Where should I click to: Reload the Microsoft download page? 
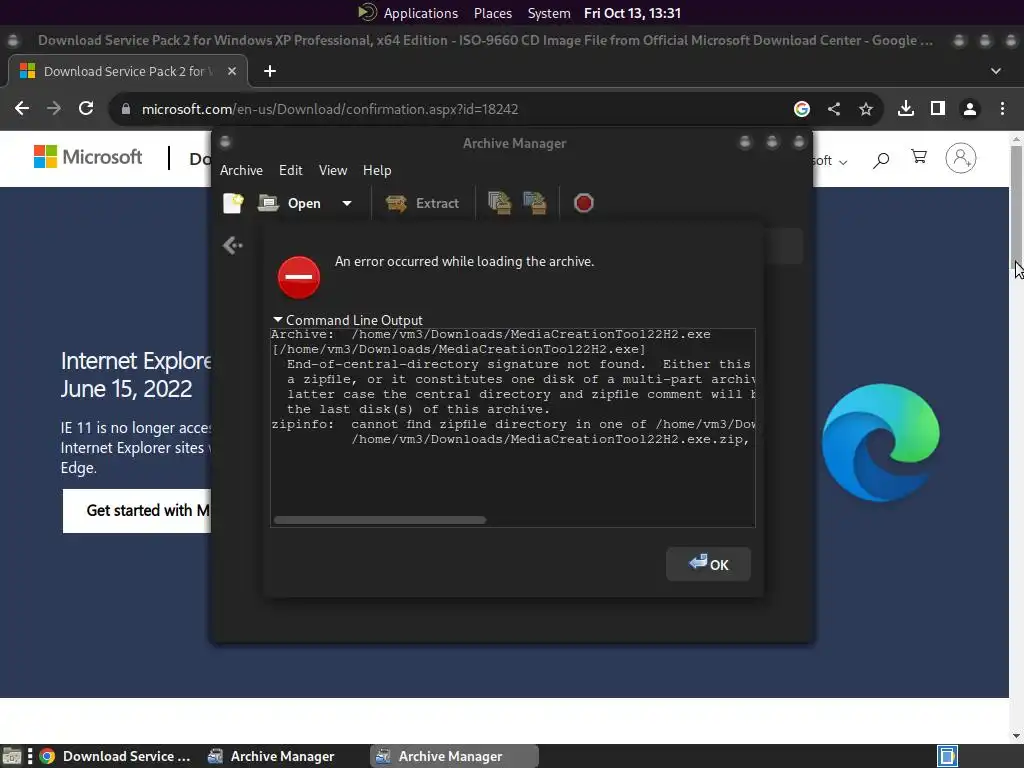pos(86,108)
